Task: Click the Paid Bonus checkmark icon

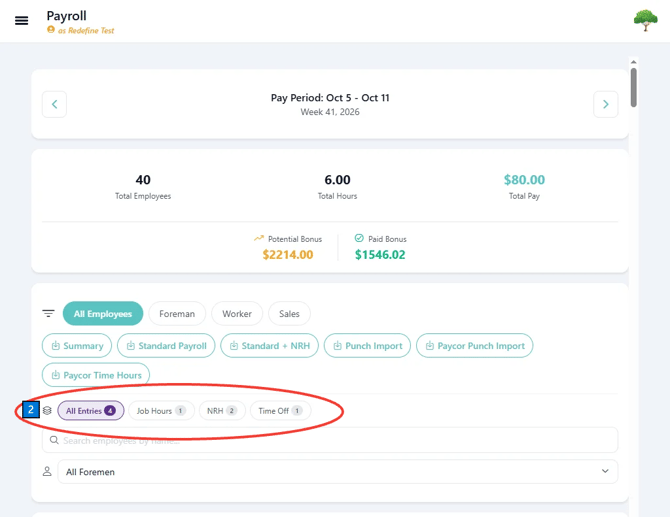Action: coord(359,238)
